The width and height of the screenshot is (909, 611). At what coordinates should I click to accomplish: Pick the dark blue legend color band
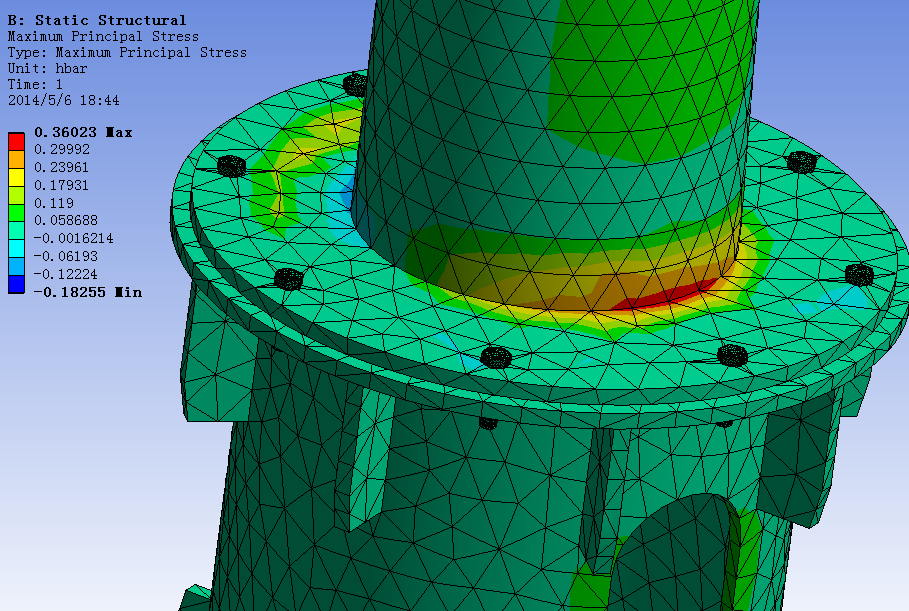tap(16, 284)
